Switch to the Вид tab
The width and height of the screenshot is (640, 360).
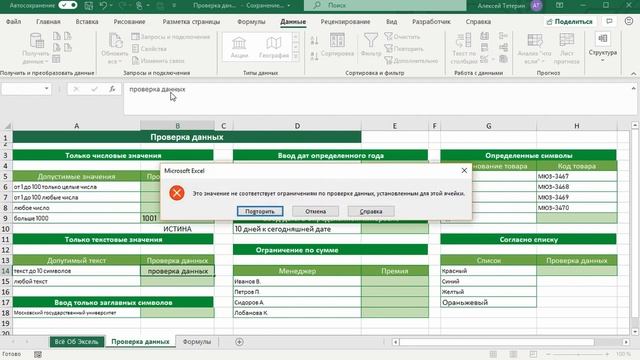point(391,22)
